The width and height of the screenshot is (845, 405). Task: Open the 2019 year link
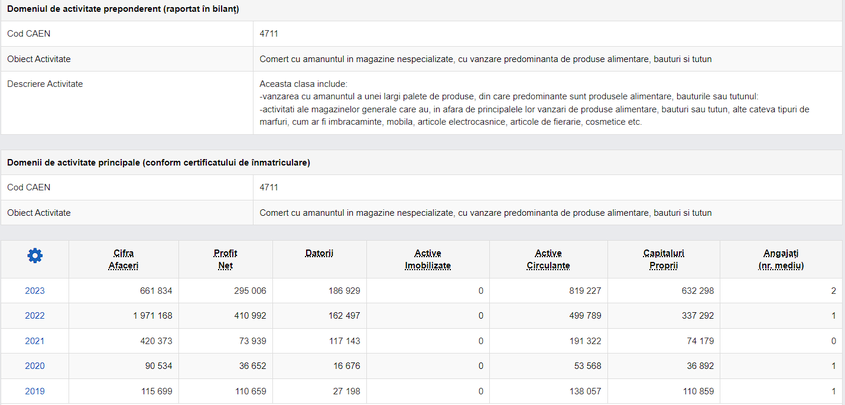(35, 391)
